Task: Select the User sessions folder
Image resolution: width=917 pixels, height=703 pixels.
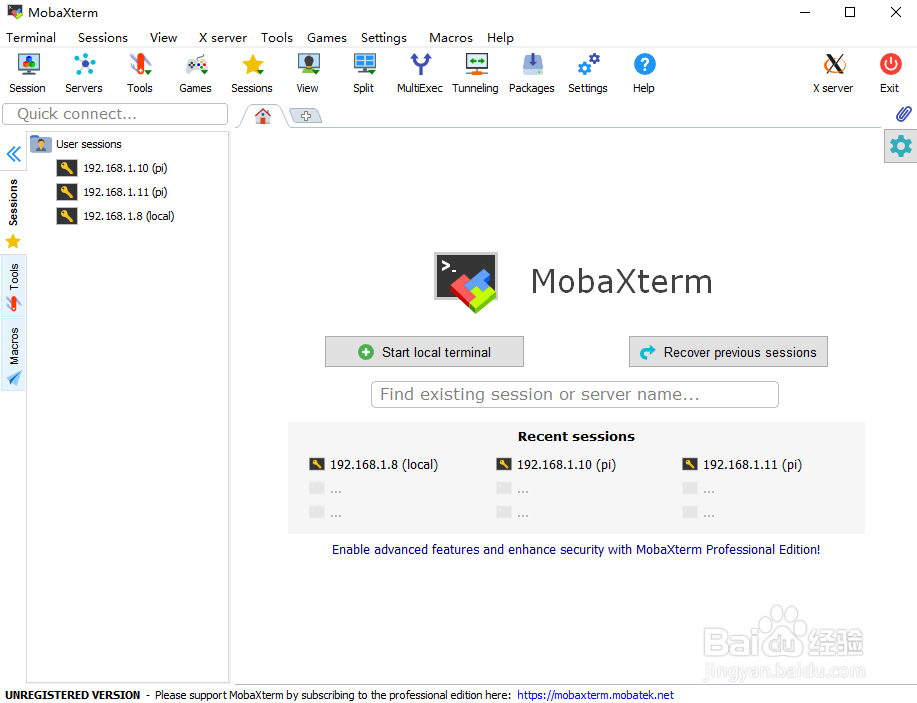Action: pos(76,144)
